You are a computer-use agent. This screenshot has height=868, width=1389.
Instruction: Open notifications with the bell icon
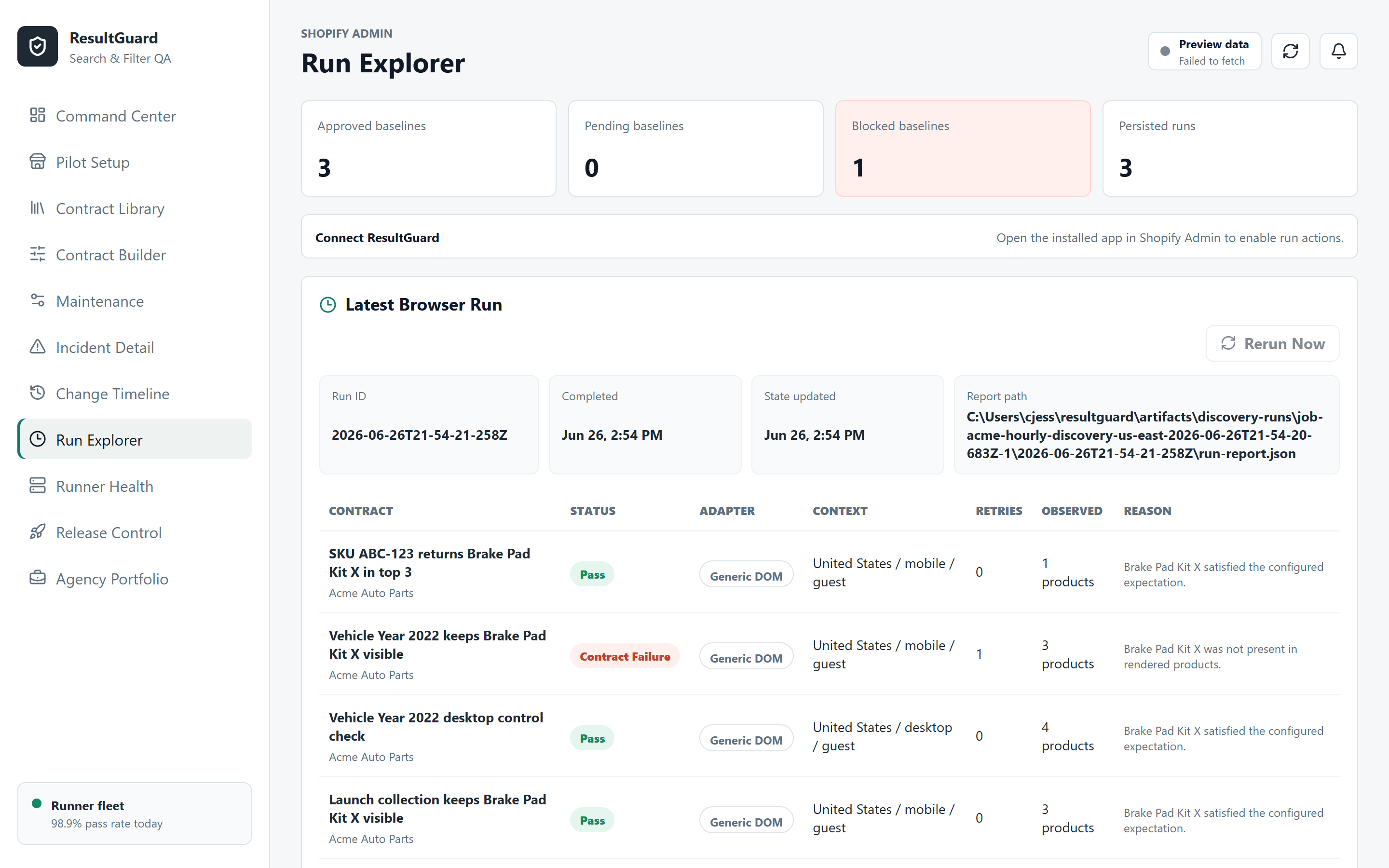[x=1338, y=51]
